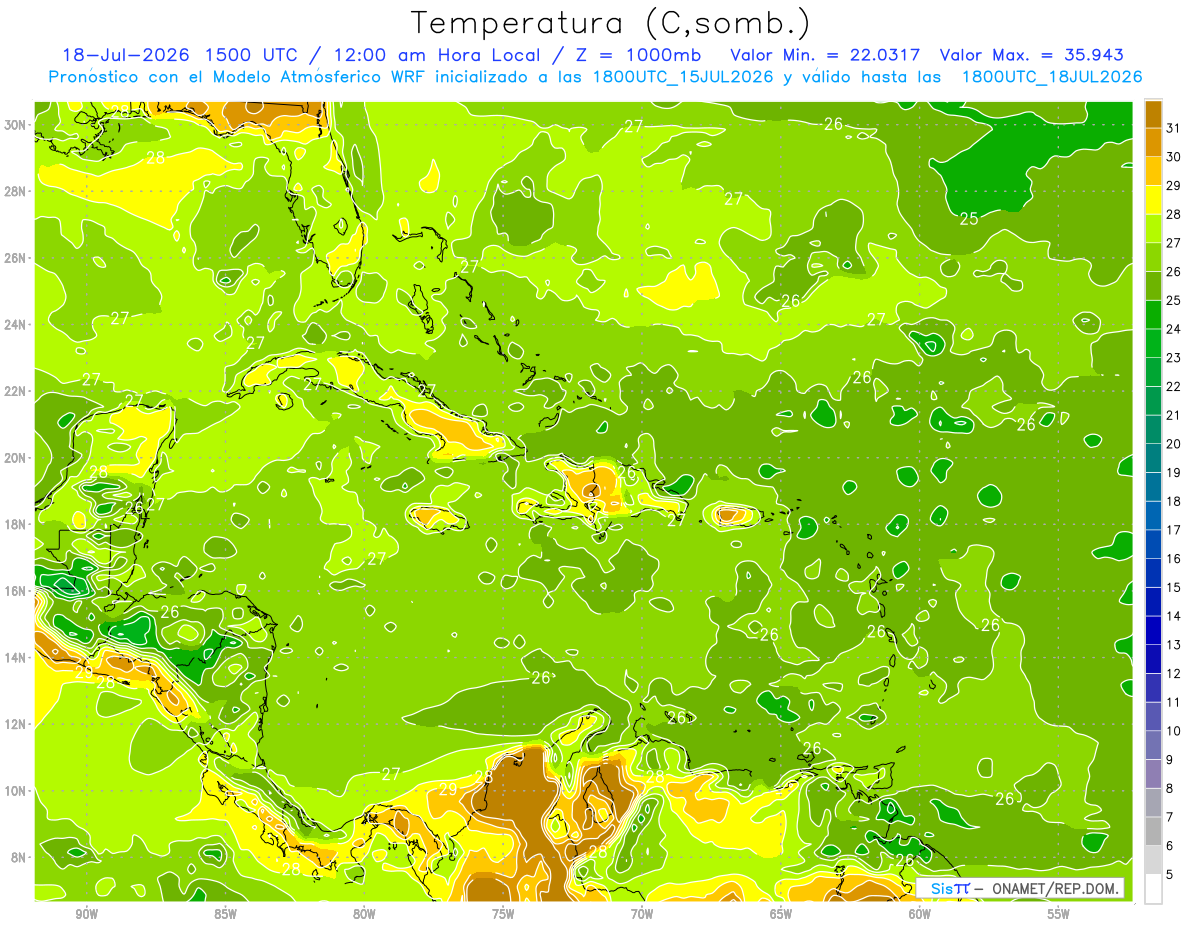Click the legend value '31'
1200x927 pixels.
pos(1173,128)
